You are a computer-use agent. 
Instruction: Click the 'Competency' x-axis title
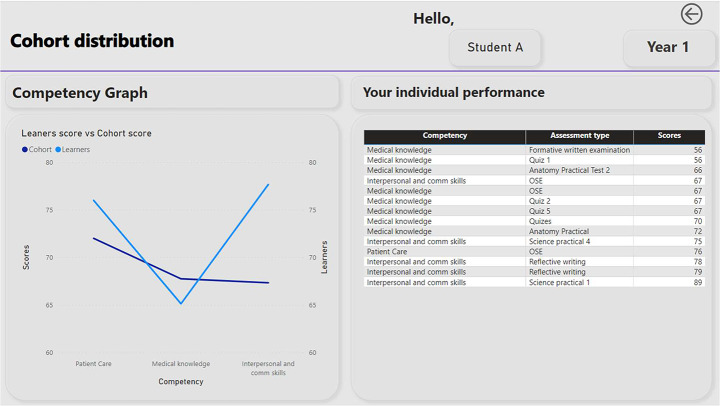pyautogui.click(x=181, y=382)
